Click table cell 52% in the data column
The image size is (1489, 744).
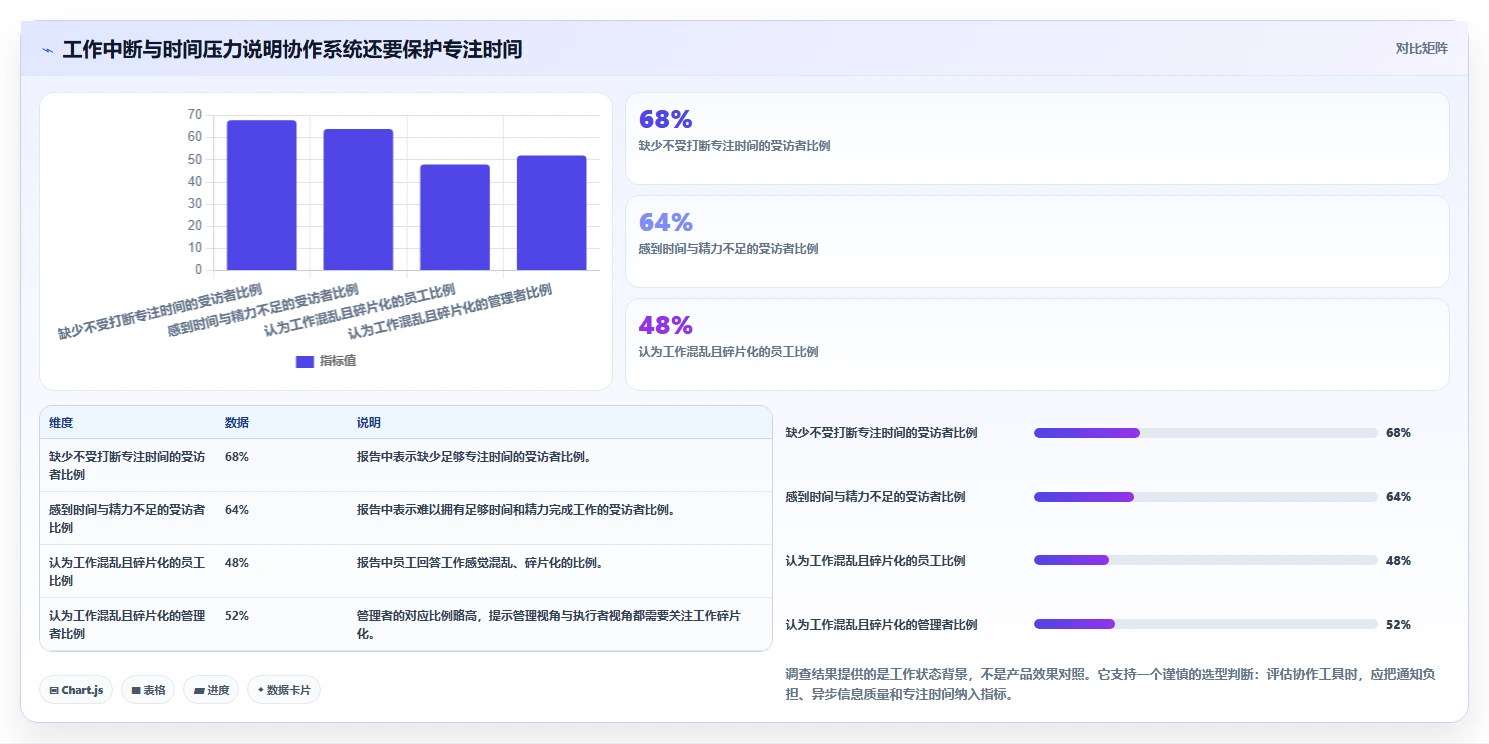pos(237,616)
